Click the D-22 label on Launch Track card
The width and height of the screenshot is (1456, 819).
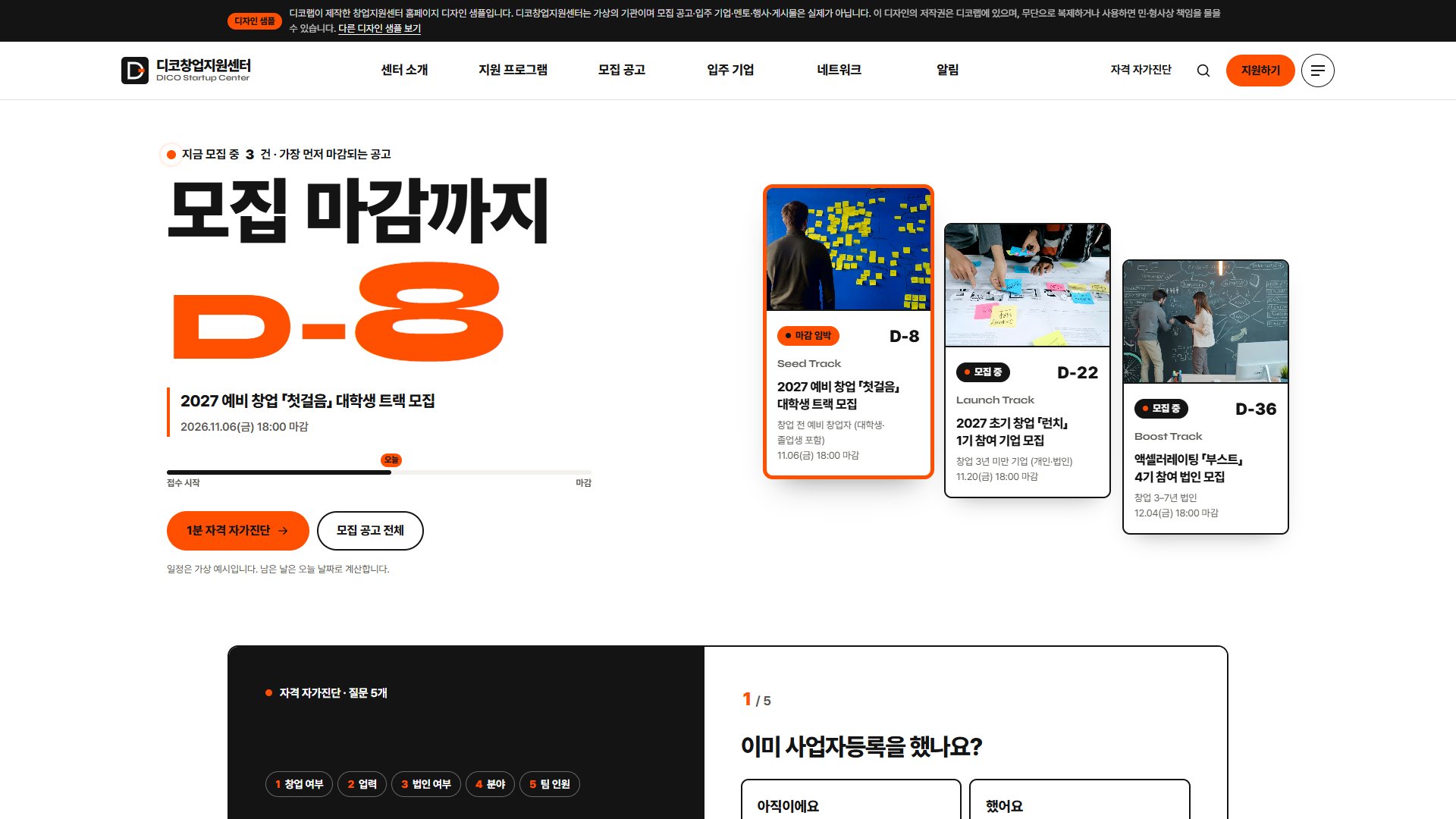pos(1078,372)
